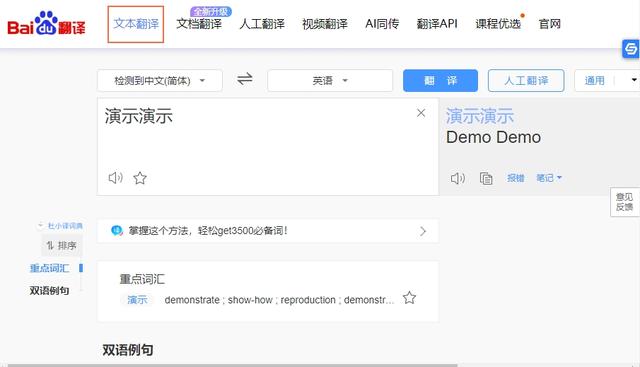640x367 pixels.
Task: Open the AI同传 tab
Action: click(x=382, y=24)
